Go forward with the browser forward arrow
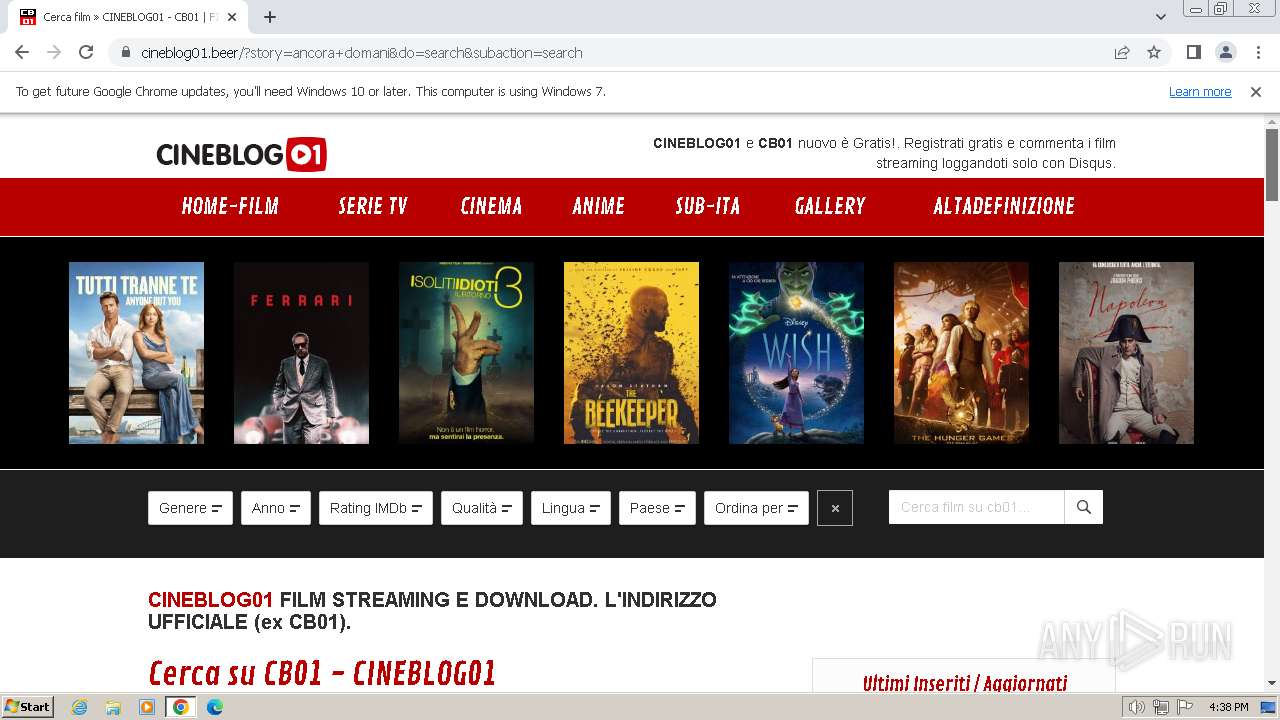This screenshot has height=720, width=1280. [54, 52]
